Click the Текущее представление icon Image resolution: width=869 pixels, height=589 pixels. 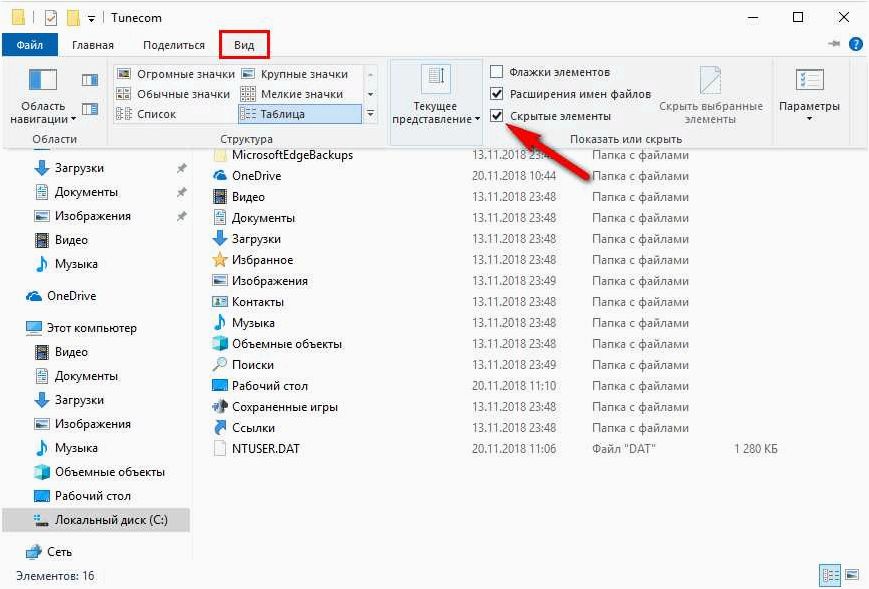pyautogui.click(x=436, y=78)
